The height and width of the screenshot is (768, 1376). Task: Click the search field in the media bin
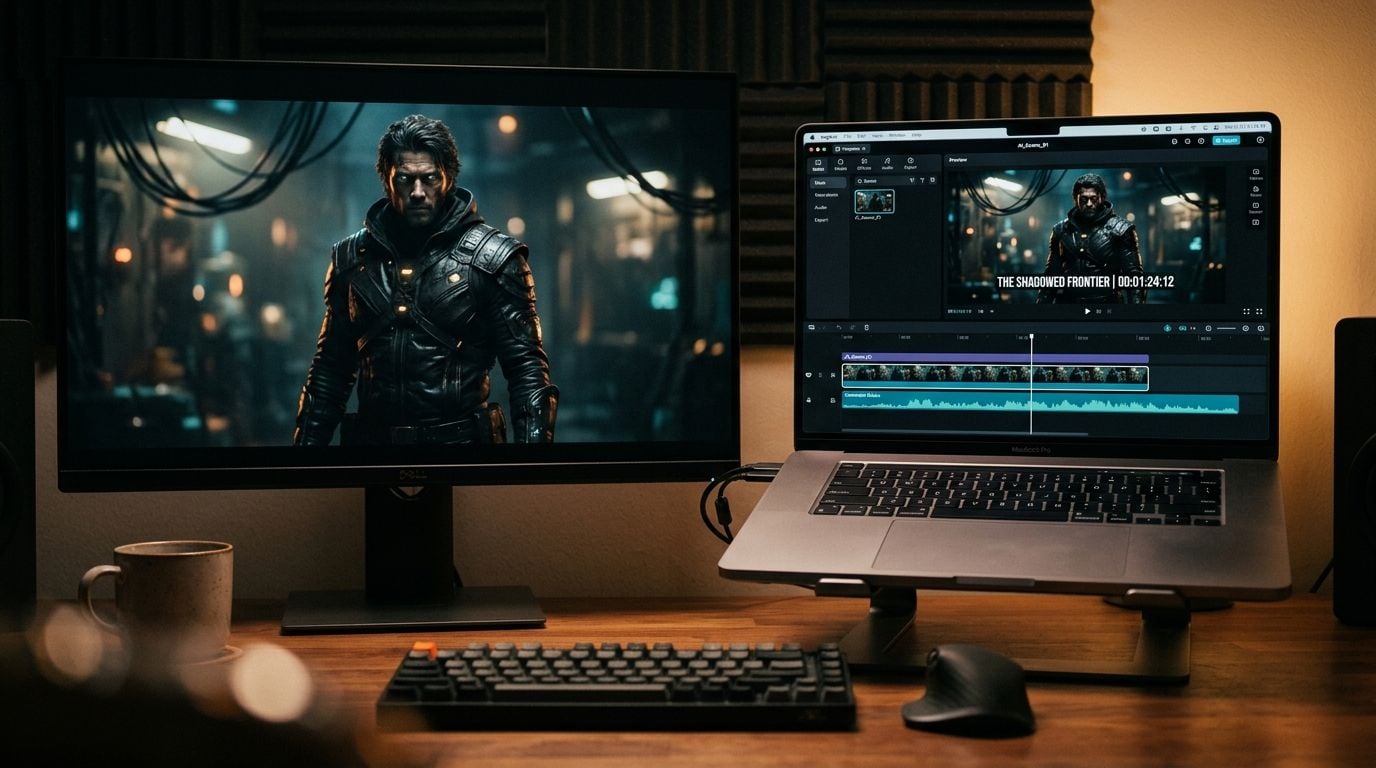[x=881, y=181]
